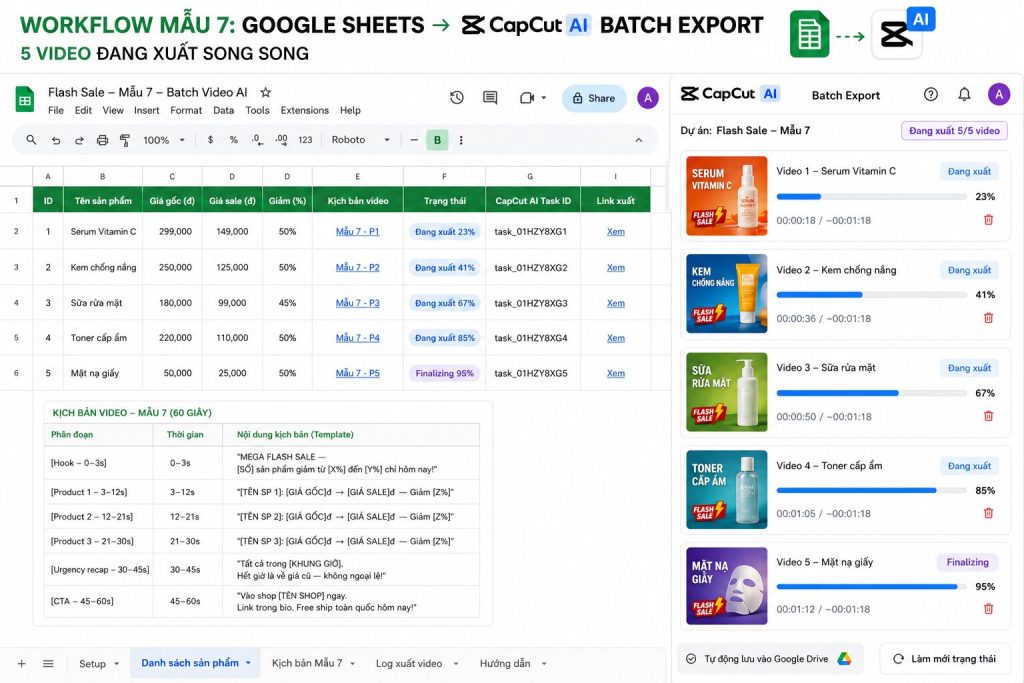Open version history clock icon

(x=456, y=97)
